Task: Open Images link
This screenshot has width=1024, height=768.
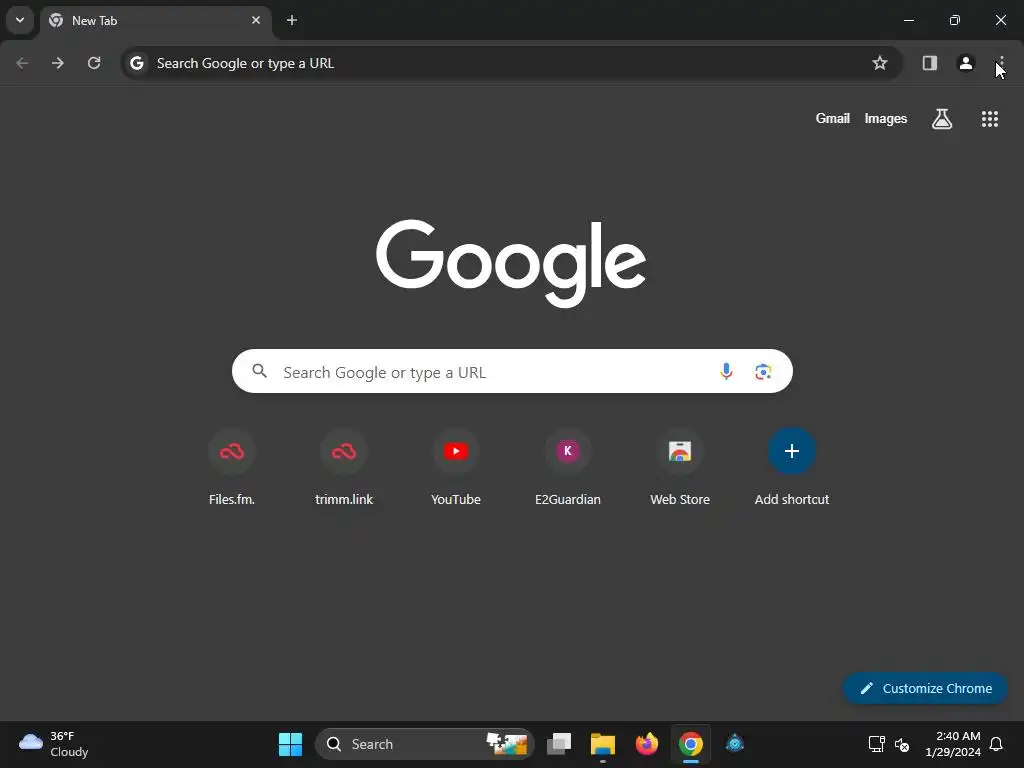Action: (x=886, y=118)
